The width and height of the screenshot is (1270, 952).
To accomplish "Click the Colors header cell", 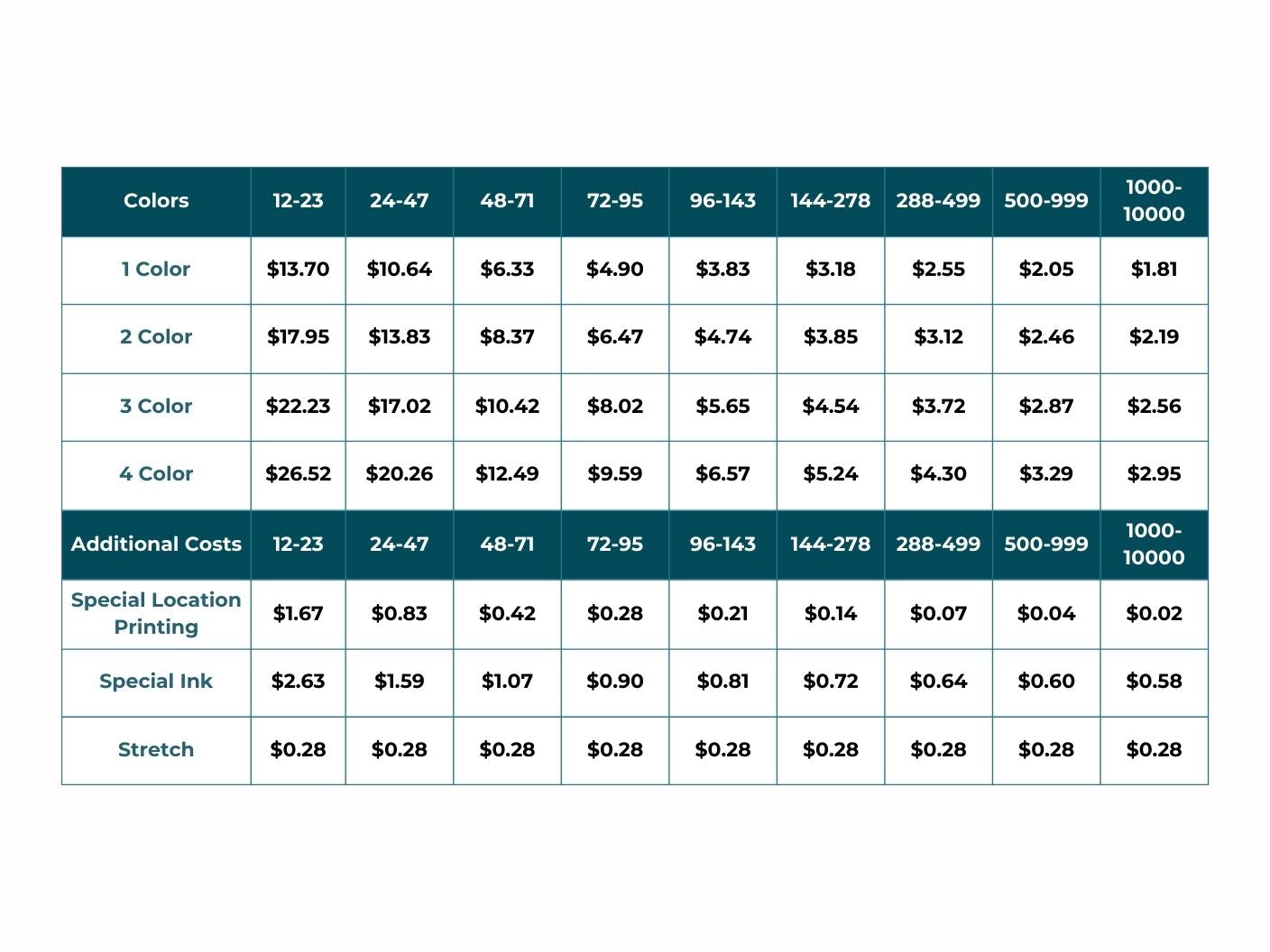I will click(x=156, y=201).
